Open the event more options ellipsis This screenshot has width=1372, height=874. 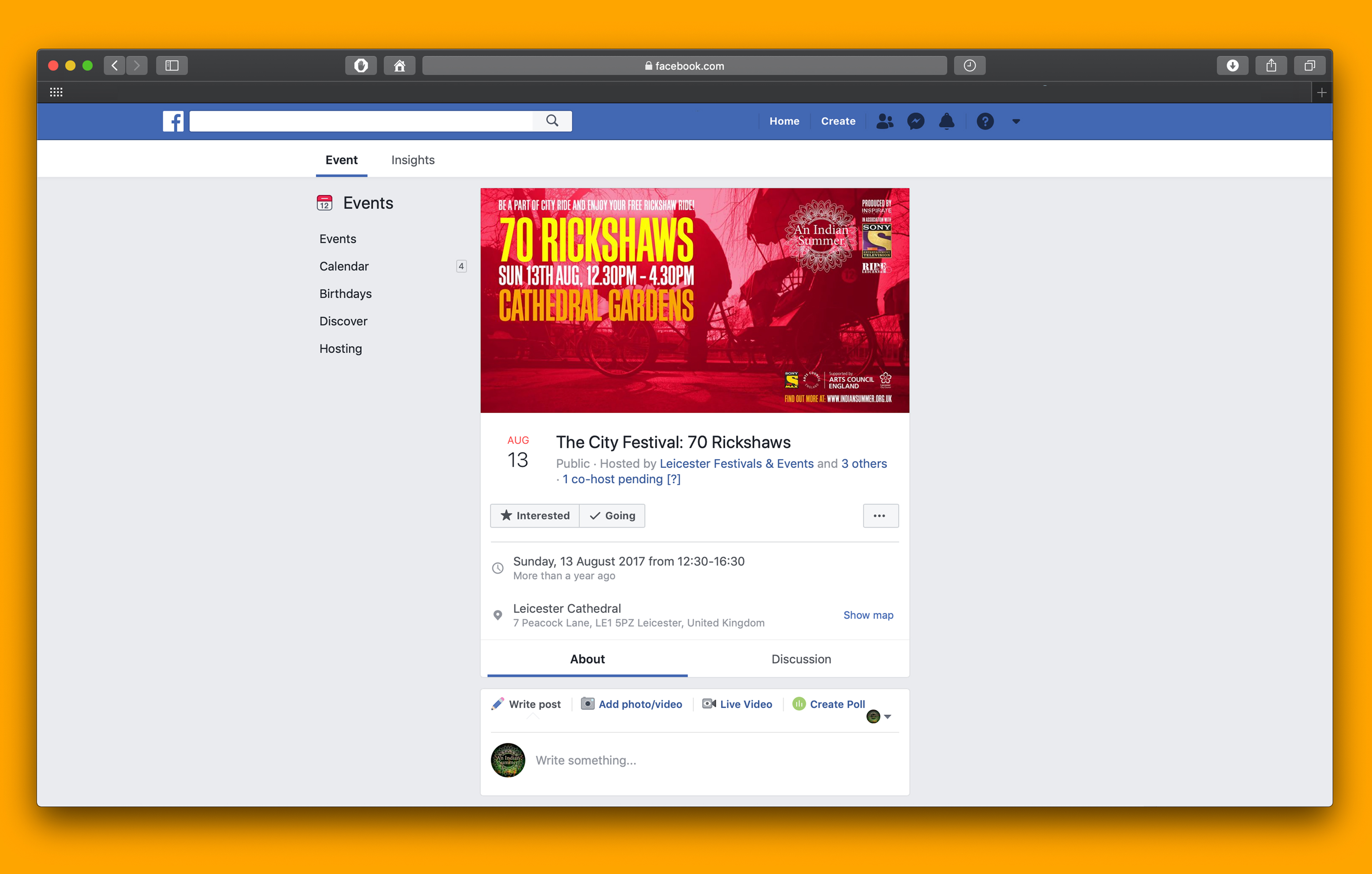[x=880, y=516]
